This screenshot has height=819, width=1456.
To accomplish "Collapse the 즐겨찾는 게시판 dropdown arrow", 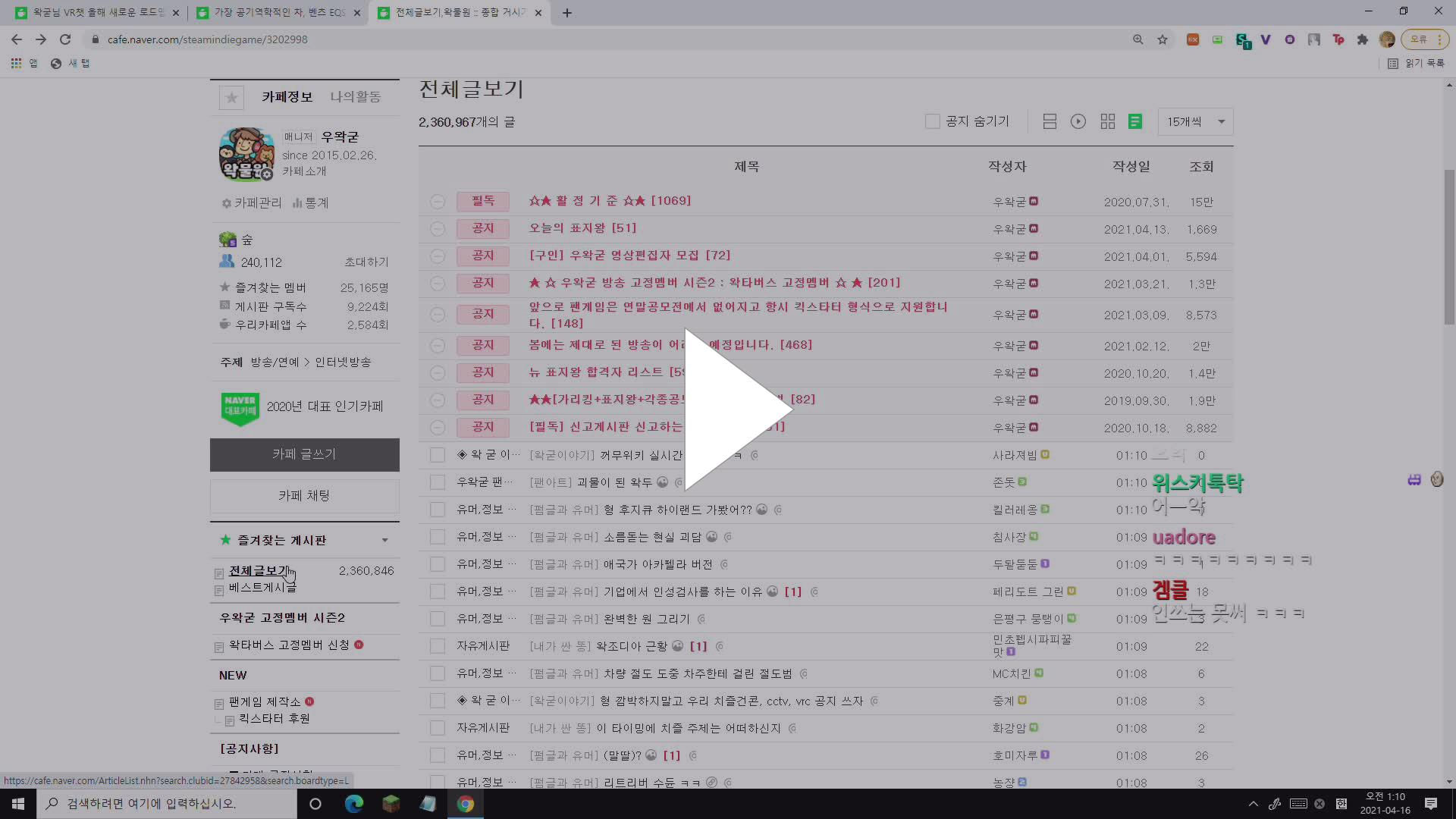I will (384, 541).
